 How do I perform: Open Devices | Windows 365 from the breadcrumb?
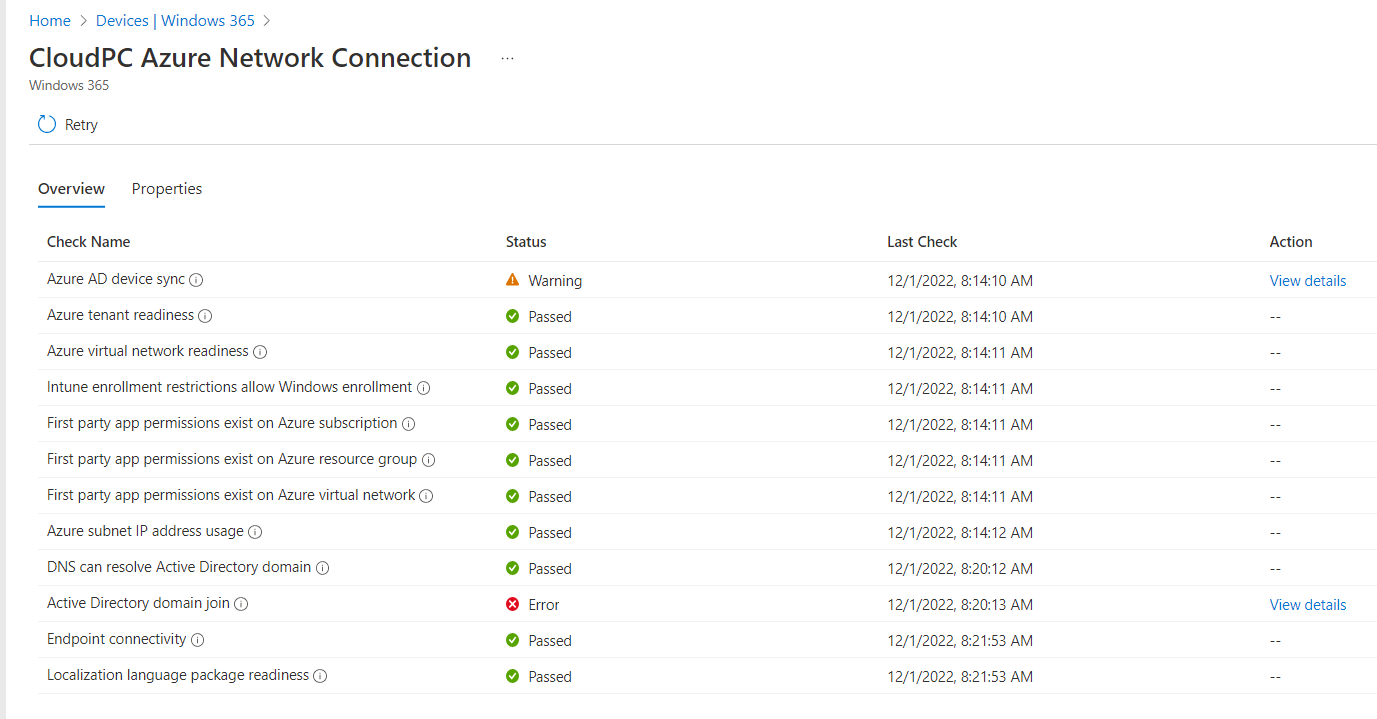pyautogui.click(x=175, y=20)
